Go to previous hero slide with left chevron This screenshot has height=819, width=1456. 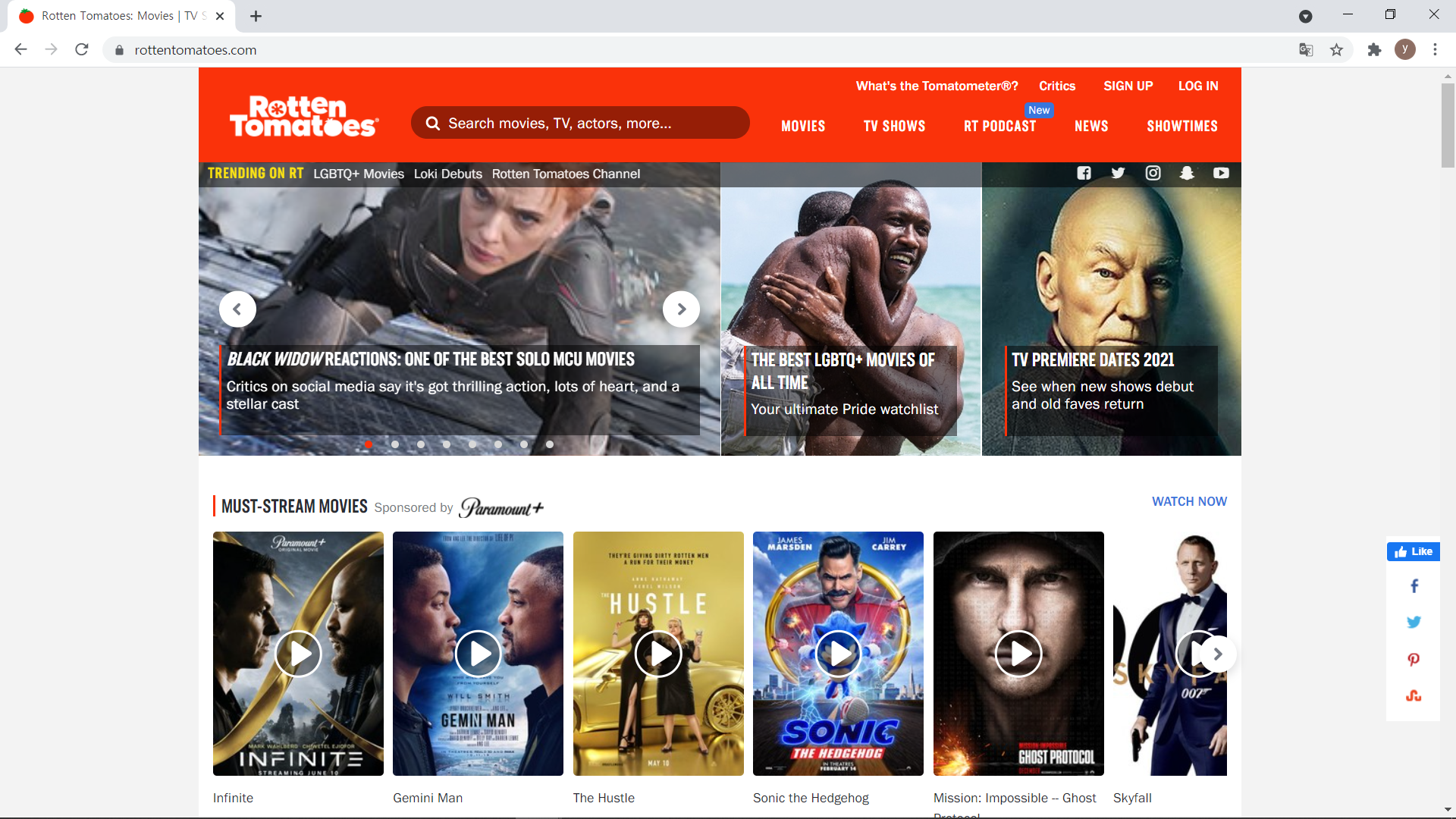click(237, 309)
